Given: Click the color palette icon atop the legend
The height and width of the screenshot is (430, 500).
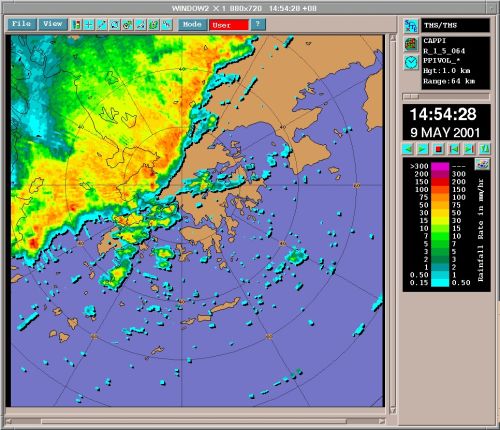Looking at the screenshot, I should pos(482,164).
